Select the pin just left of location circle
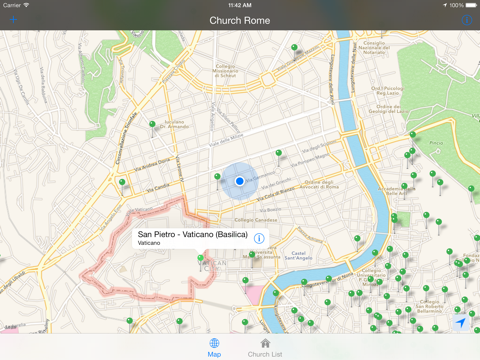 218,176
